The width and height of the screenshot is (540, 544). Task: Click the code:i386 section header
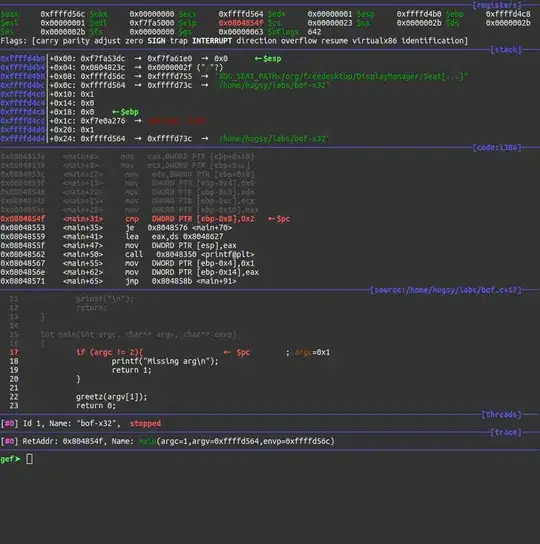pyautogui.click(x=497, y=147)
